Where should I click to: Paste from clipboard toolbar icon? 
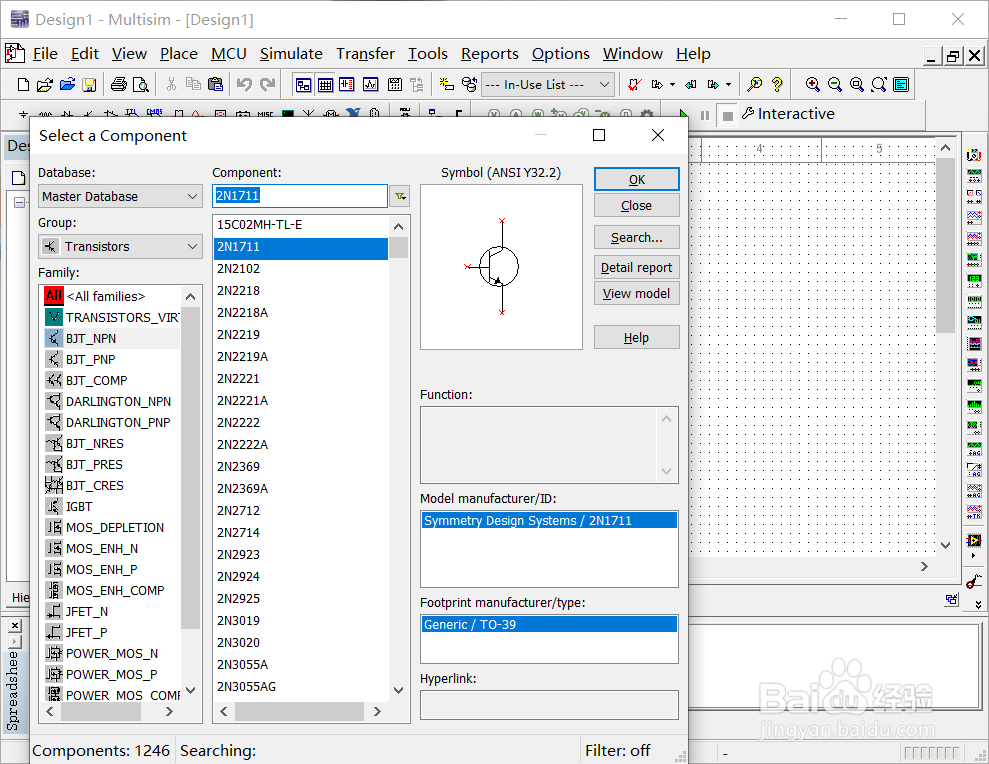pos(216,85)
